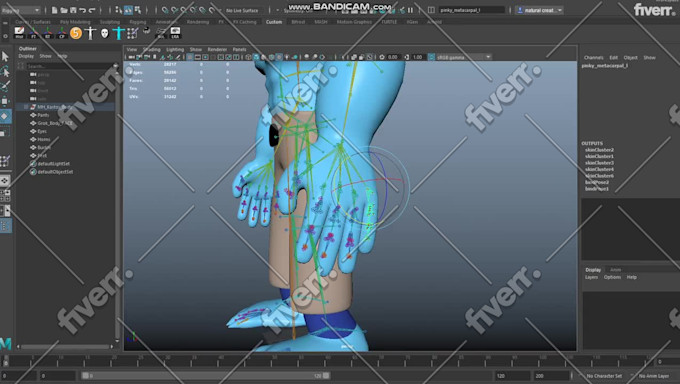Open the viewport Shading menu
This screenshot has width=680, height=384.
pos(151,49)
